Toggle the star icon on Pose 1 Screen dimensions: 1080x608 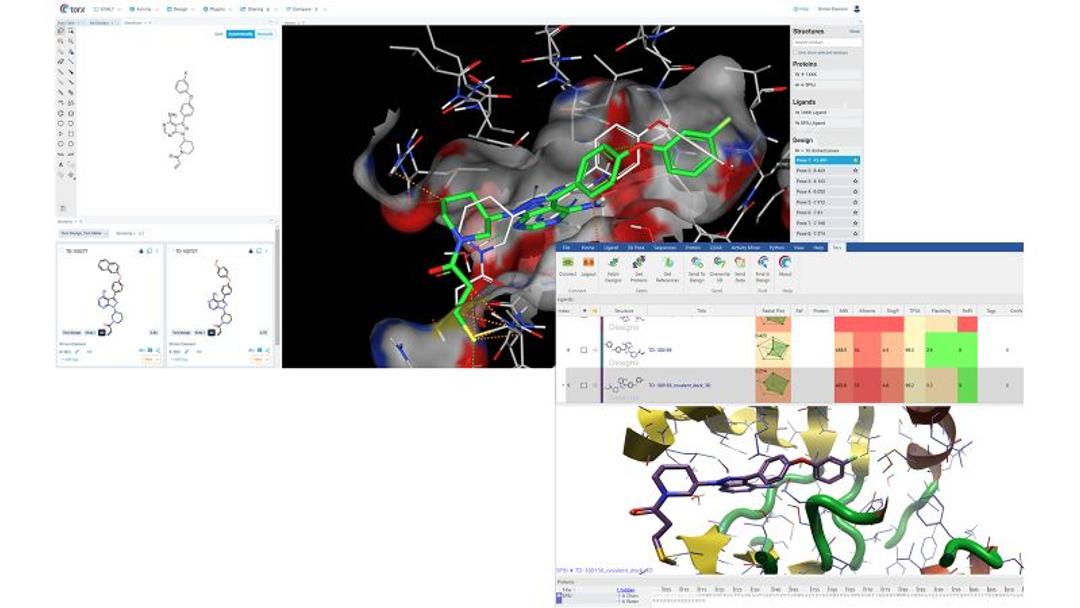tap(855, 160)
